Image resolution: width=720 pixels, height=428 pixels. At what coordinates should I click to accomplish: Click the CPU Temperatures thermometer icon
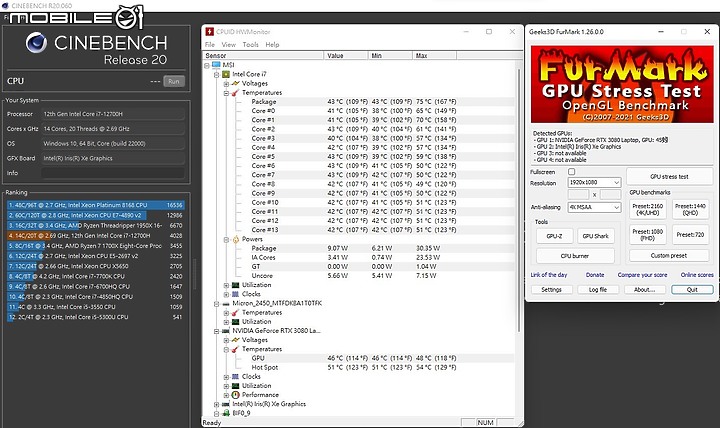[x=236, y=92]
